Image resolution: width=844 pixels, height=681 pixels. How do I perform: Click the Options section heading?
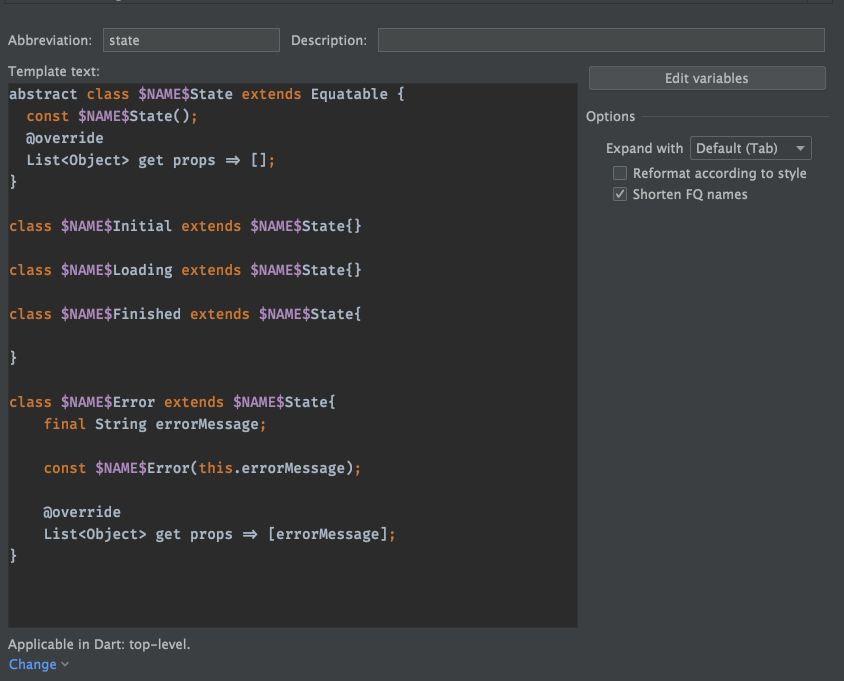click(x=610, y=116)
